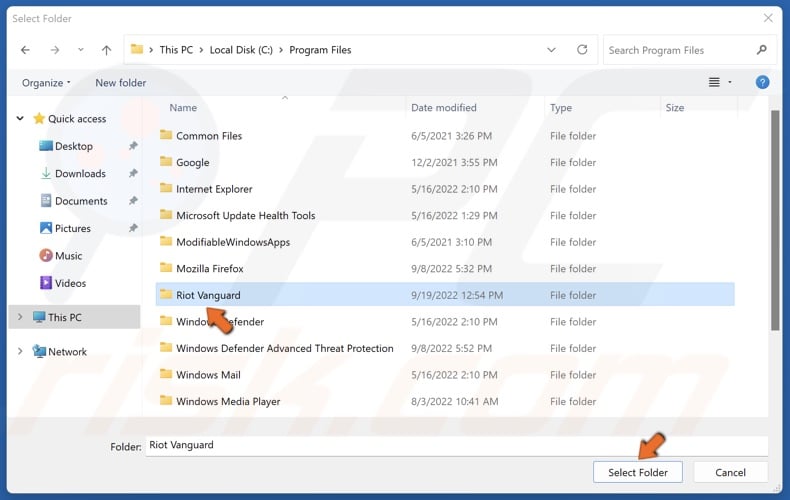Click the pin icon next to Downloads

click(133, 173)
